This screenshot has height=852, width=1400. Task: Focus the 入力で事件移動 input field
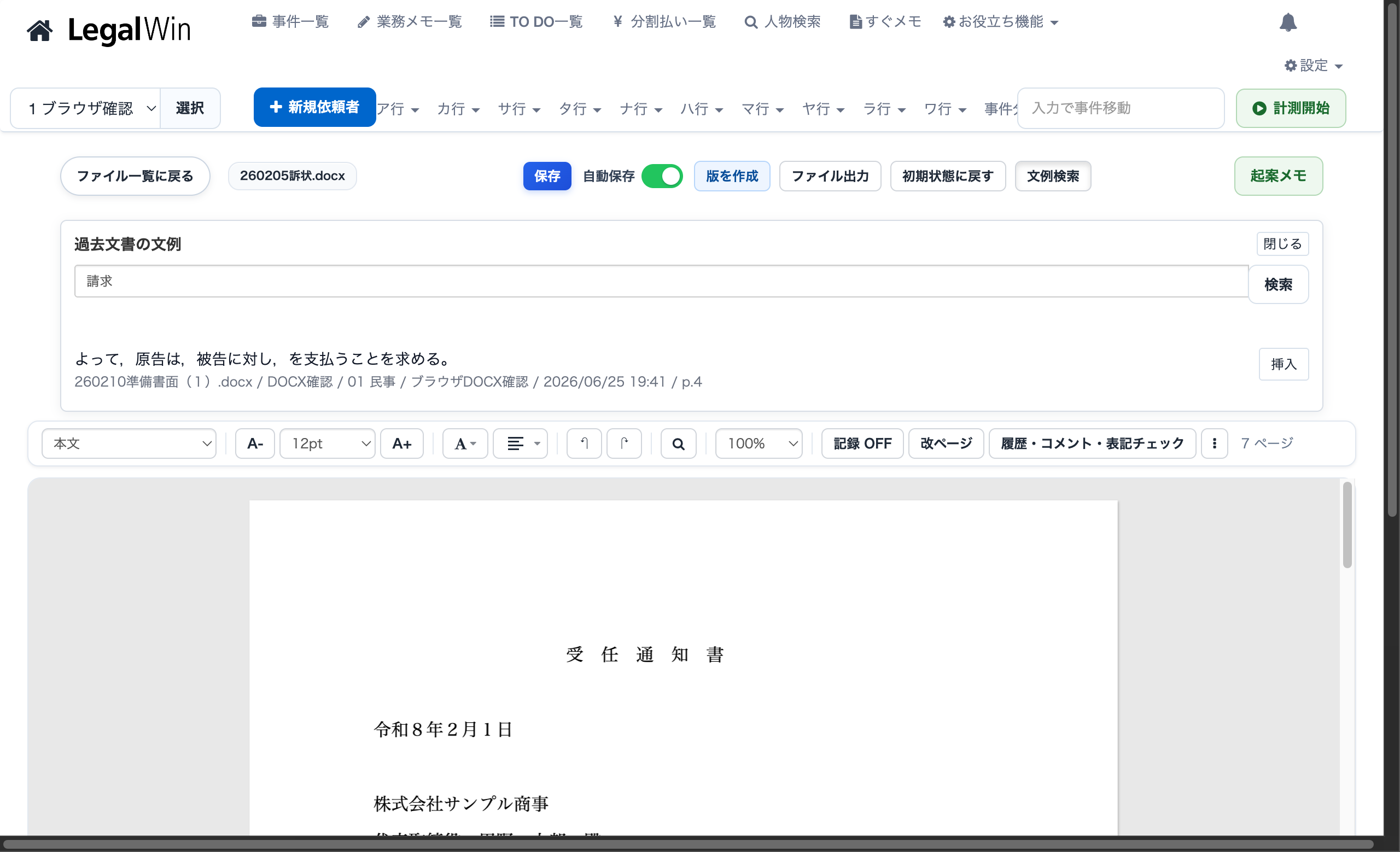1120,108
